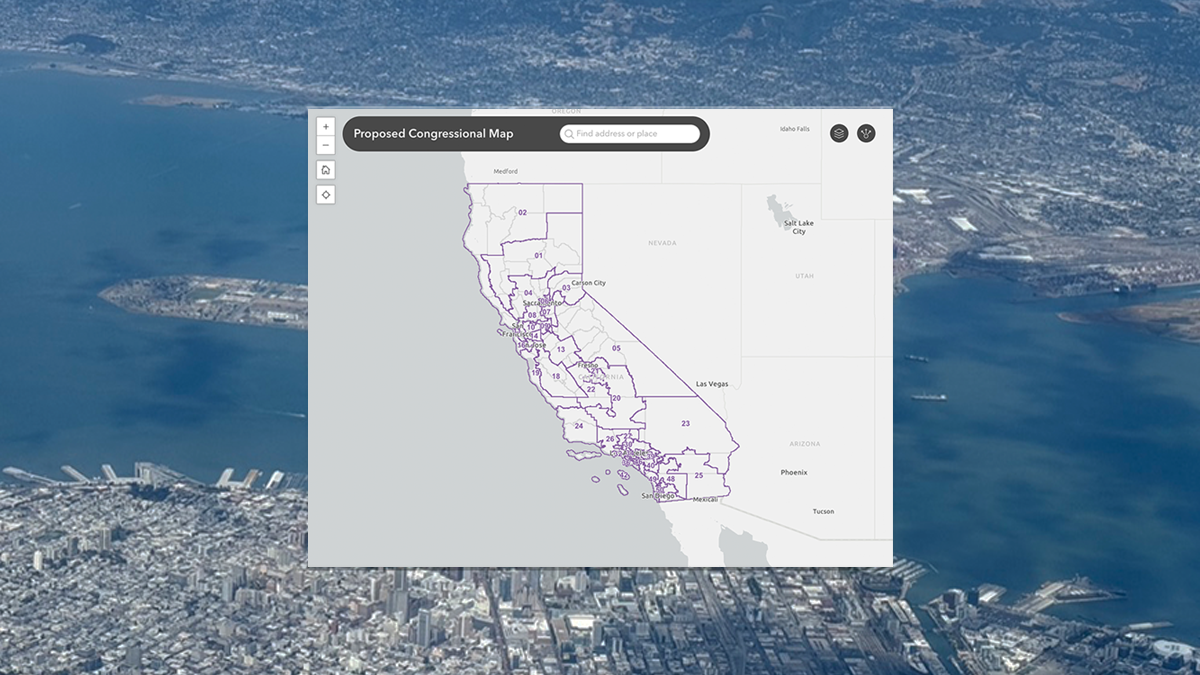The height and width of the screenshot is (675, 1200).
Task: Zoom in using the plus icon
Action: click(326, 126)
